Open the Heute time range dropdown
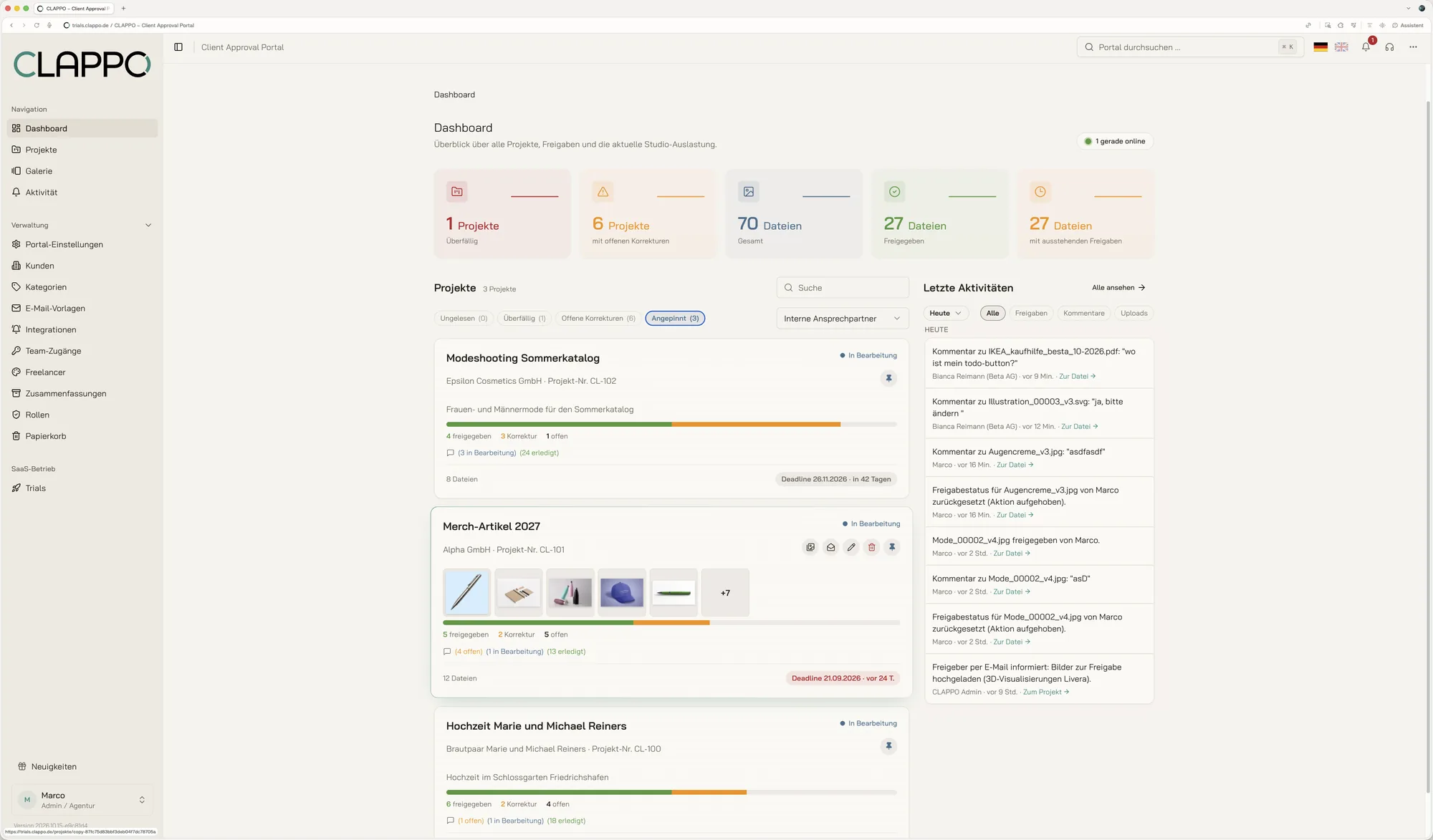The width and height of the screenshot is (1433, 840). pyautogui.click(x=946, y=313)
